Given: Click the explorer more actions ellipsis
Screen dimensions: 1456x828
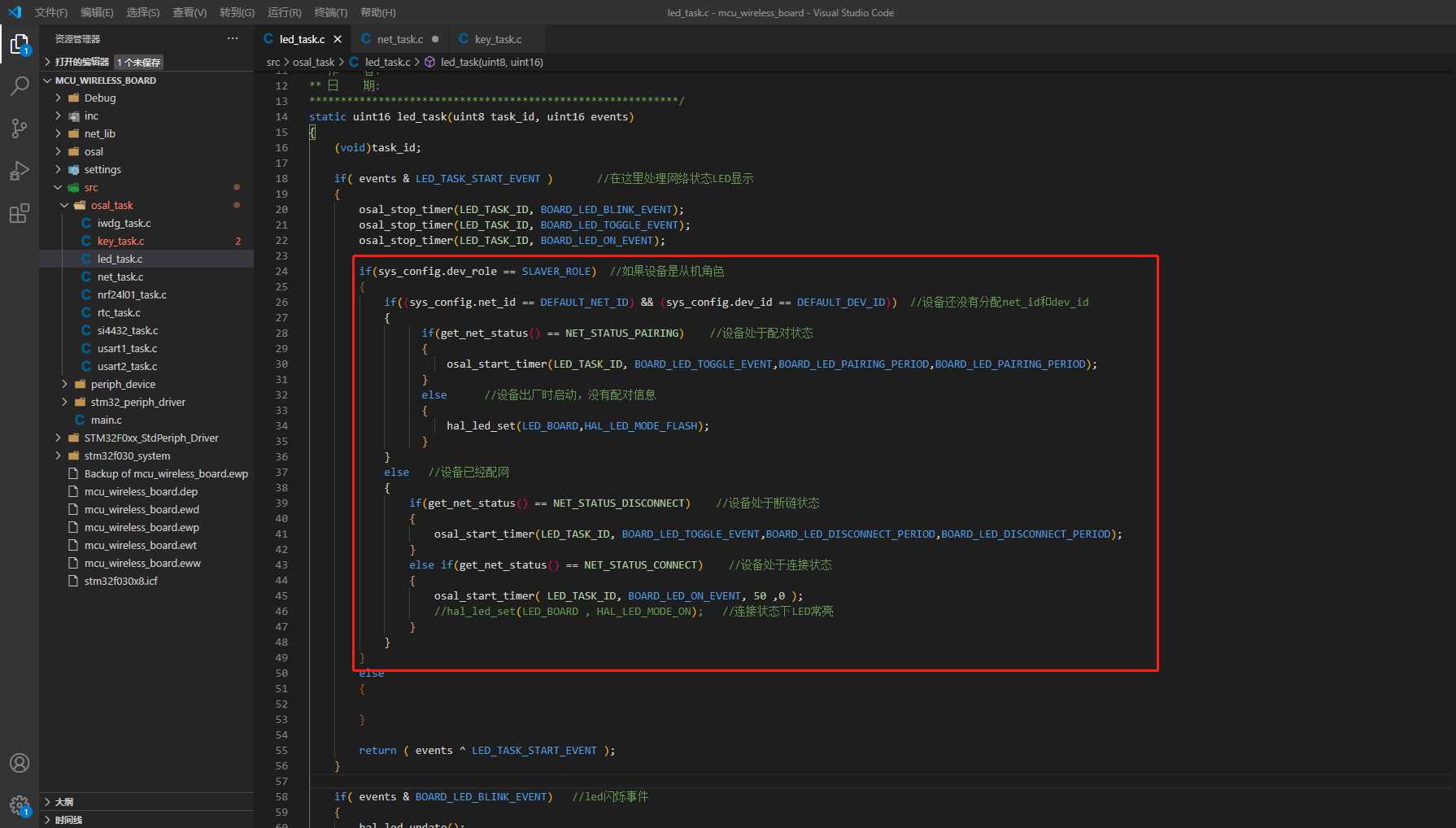Looking at the screenshot, I should [x=233, y=39].
